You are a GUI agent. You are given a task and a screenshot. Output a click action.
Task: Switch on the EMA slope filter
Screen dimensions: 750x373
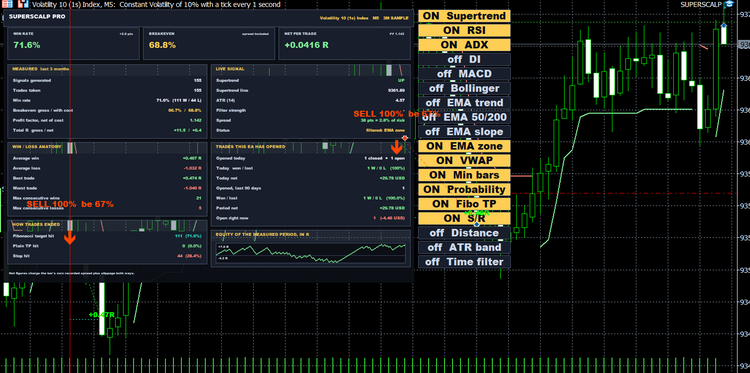[464, 132]
